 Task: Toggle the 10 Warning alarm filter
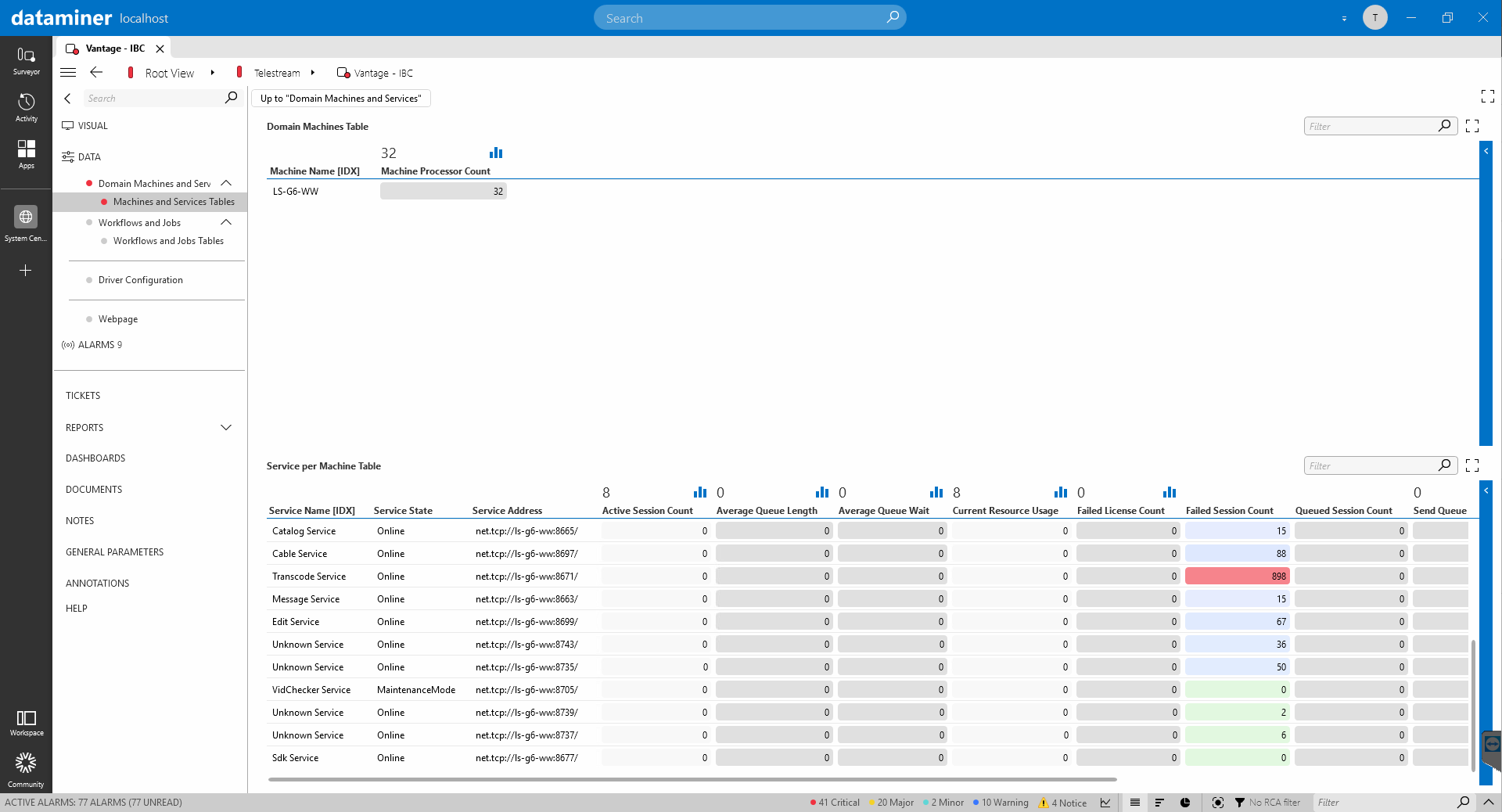[x=1001, y=803]
